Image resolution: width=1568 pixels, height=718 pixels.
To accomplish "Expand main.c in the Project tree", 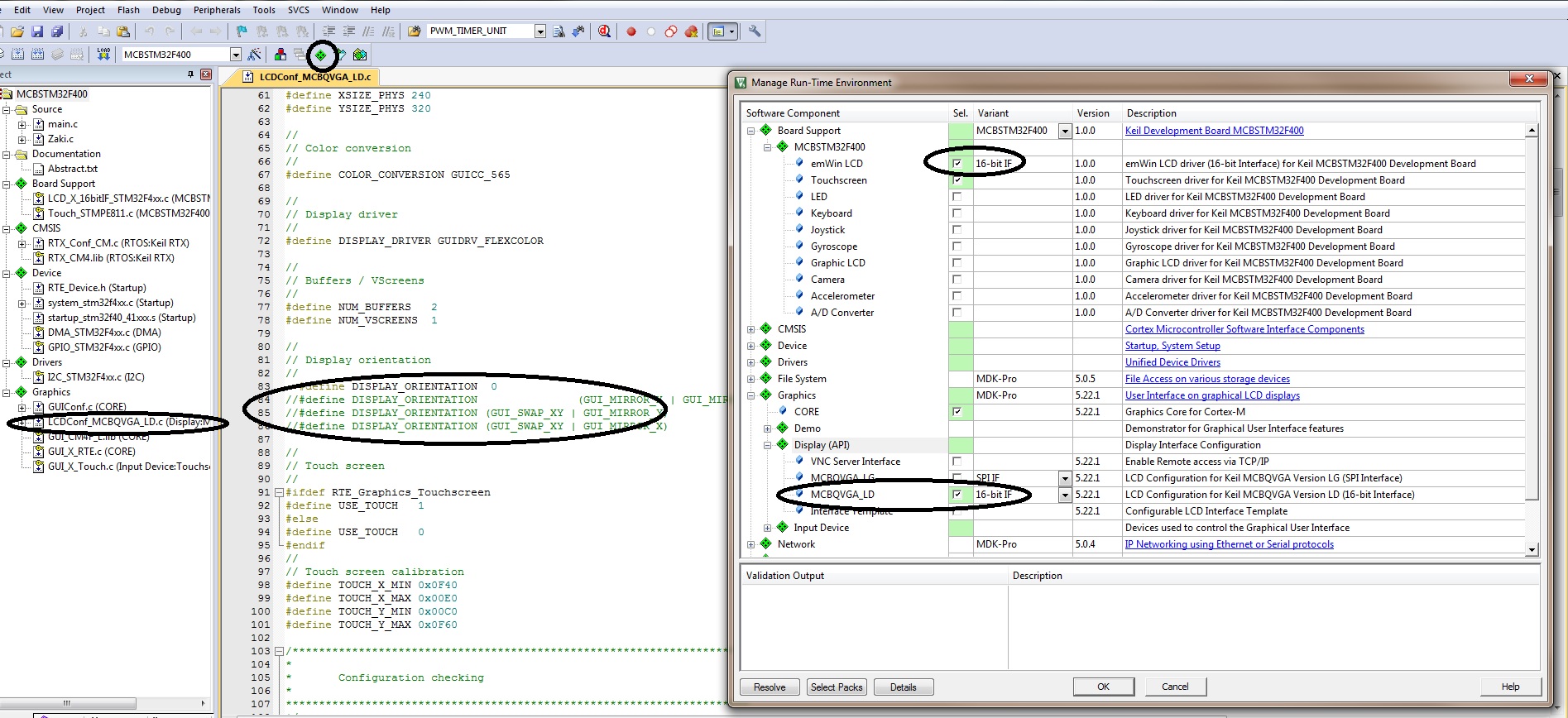I will 22,125.
